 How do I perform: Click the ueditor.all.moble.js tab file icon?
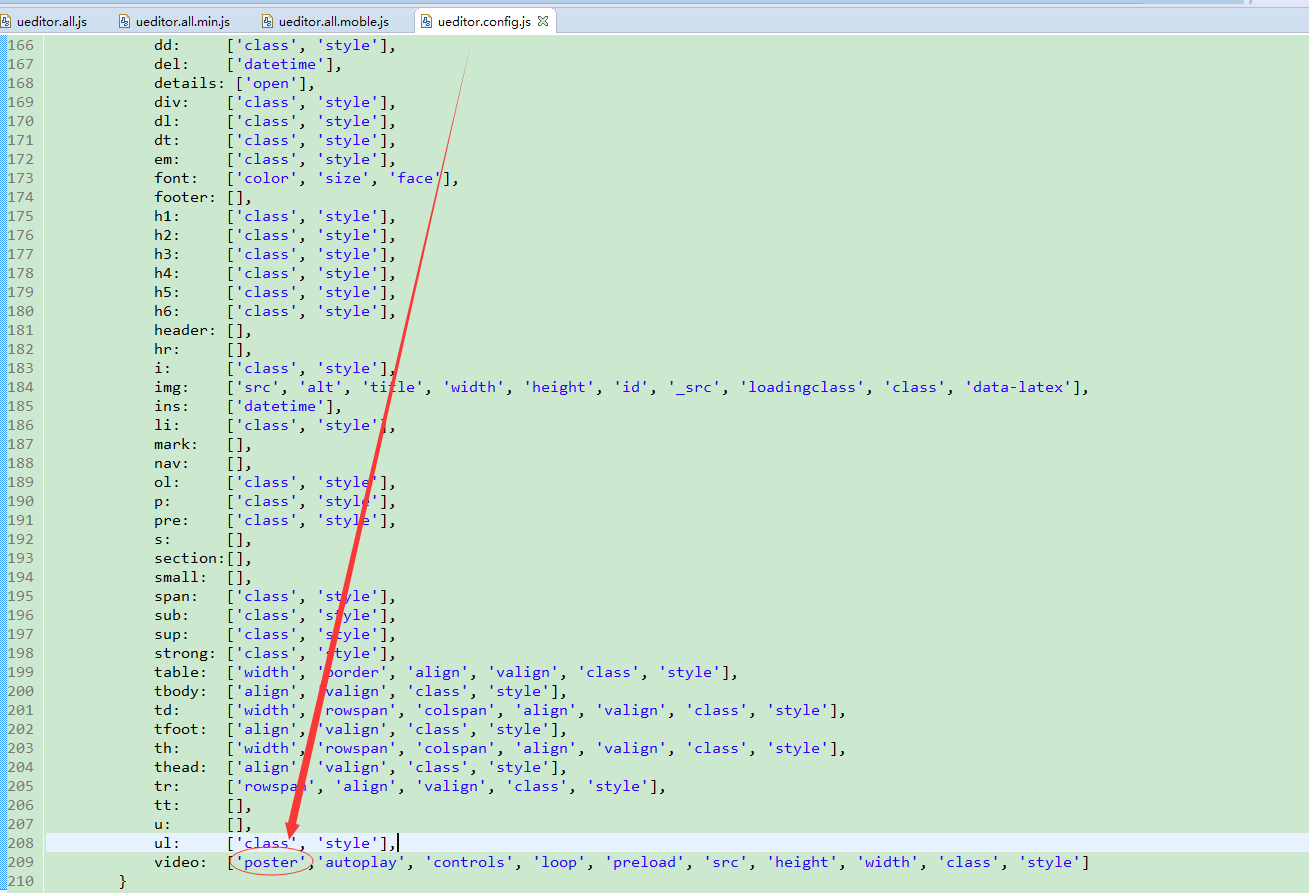tap(268, 21)
